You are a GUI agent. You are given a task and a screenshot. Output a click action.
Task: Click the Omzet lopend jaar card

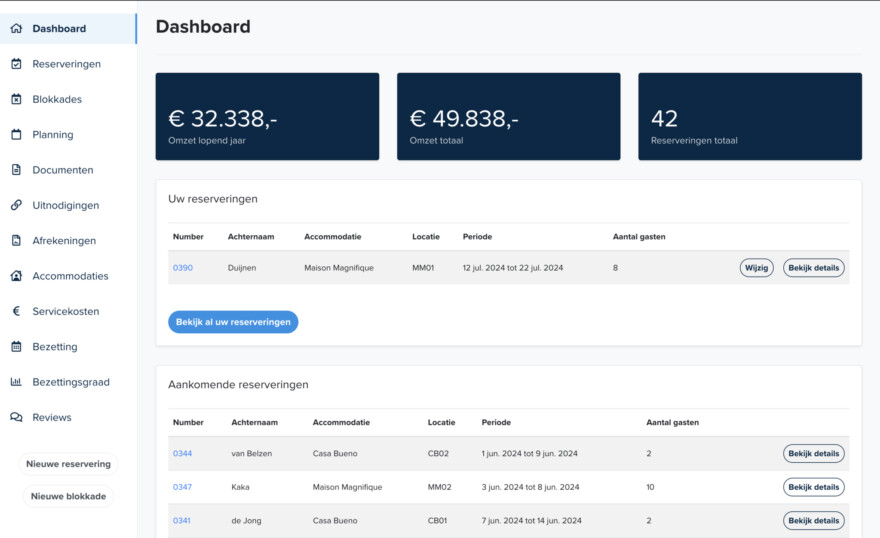coord(267,116)
